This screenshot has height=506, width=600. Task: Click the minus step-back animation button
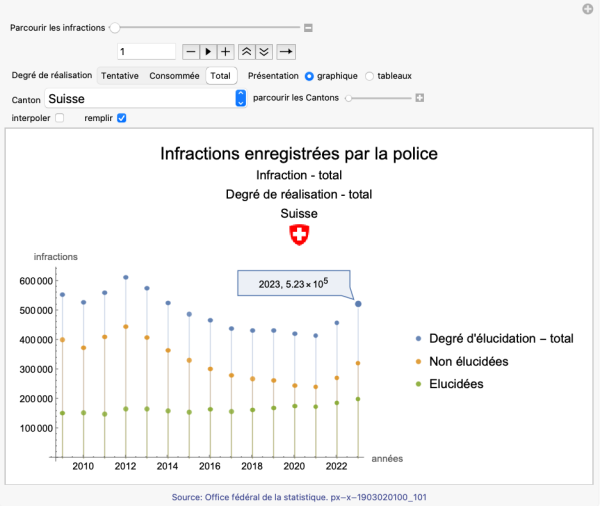coord(190,51)
